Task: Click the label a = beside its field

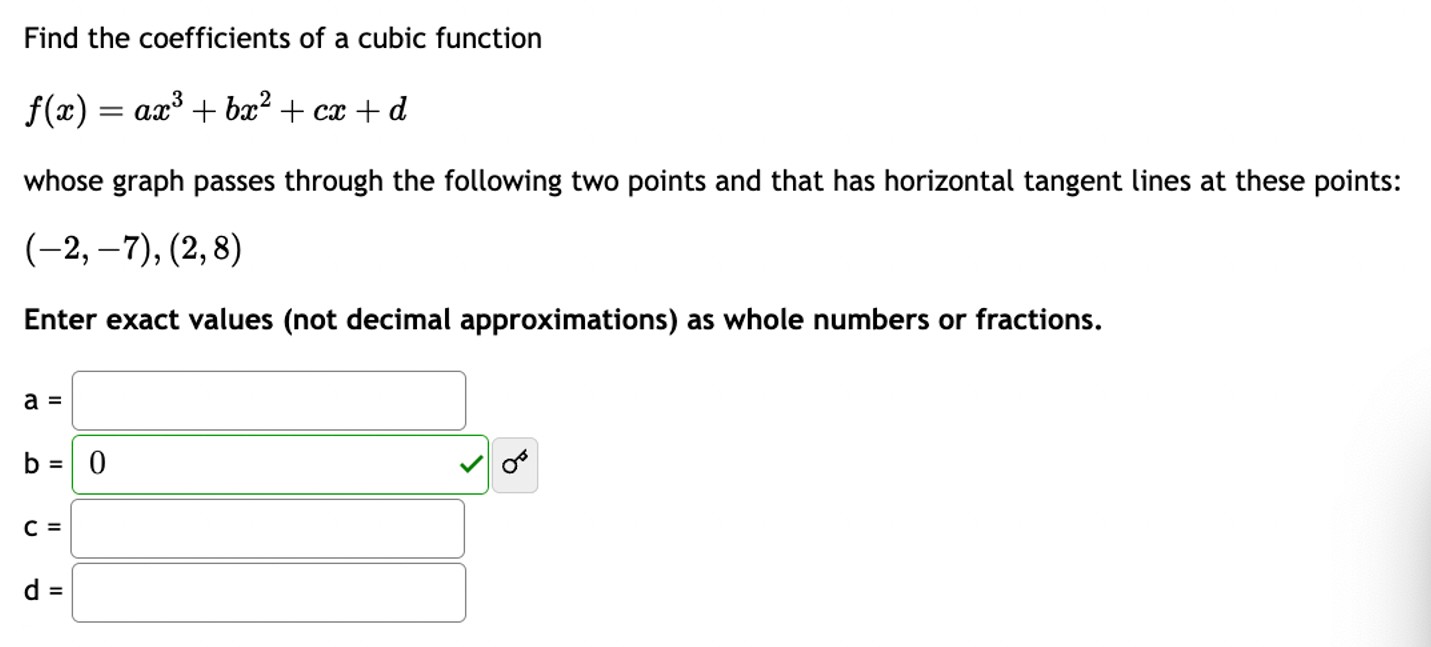Action: click(x=39, y=398)
